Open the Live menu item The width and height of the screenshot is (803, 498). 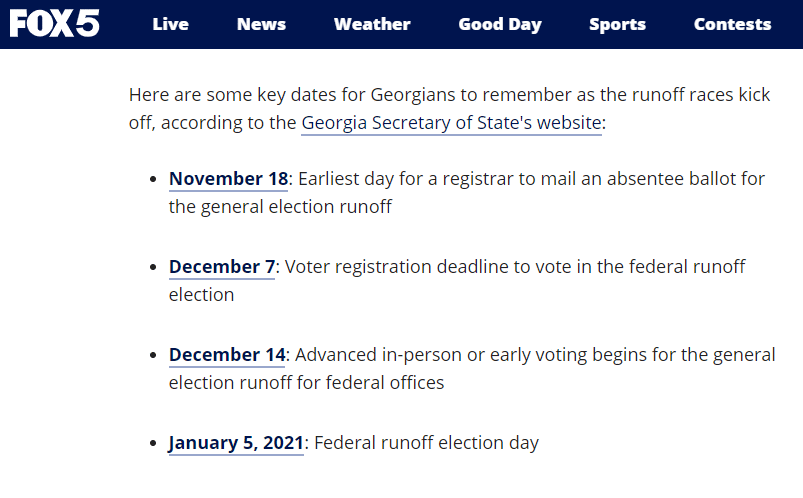(170, 24)
